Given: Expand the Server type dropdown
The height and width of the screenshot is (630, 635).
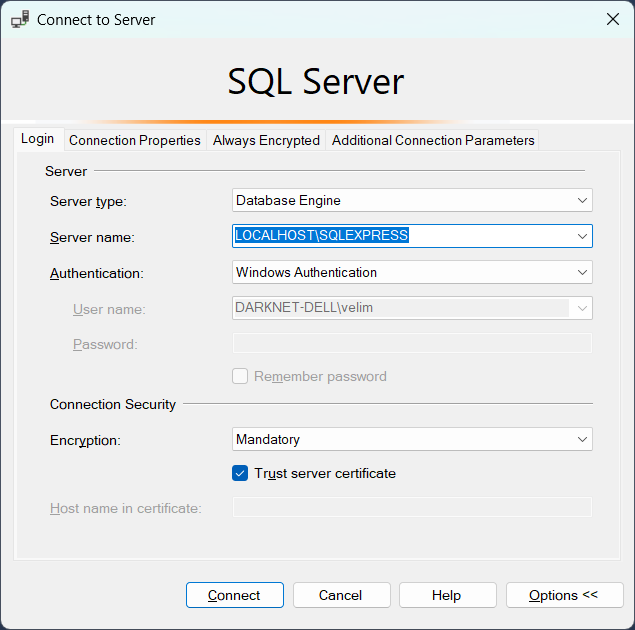Looking at the screenshot, I should [x=582, y=201].
